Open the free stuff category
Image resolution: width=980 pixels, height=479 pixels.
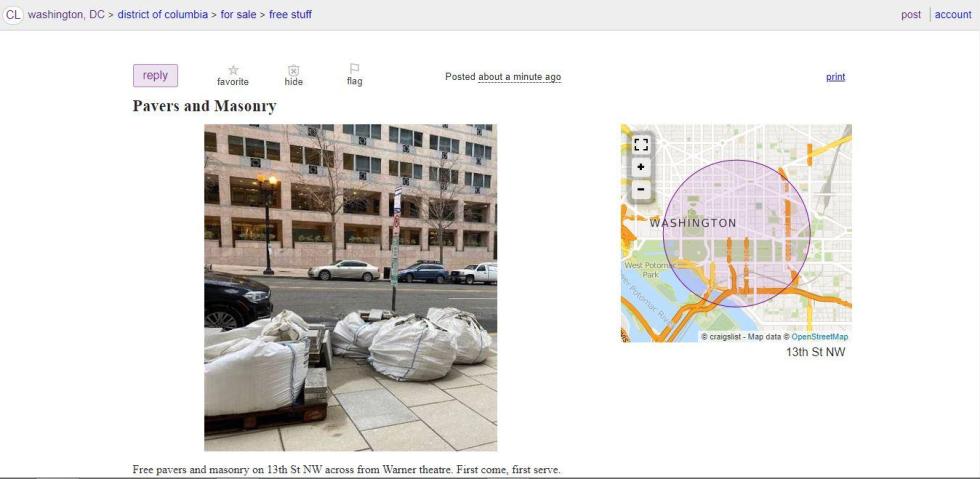point(290,14)
